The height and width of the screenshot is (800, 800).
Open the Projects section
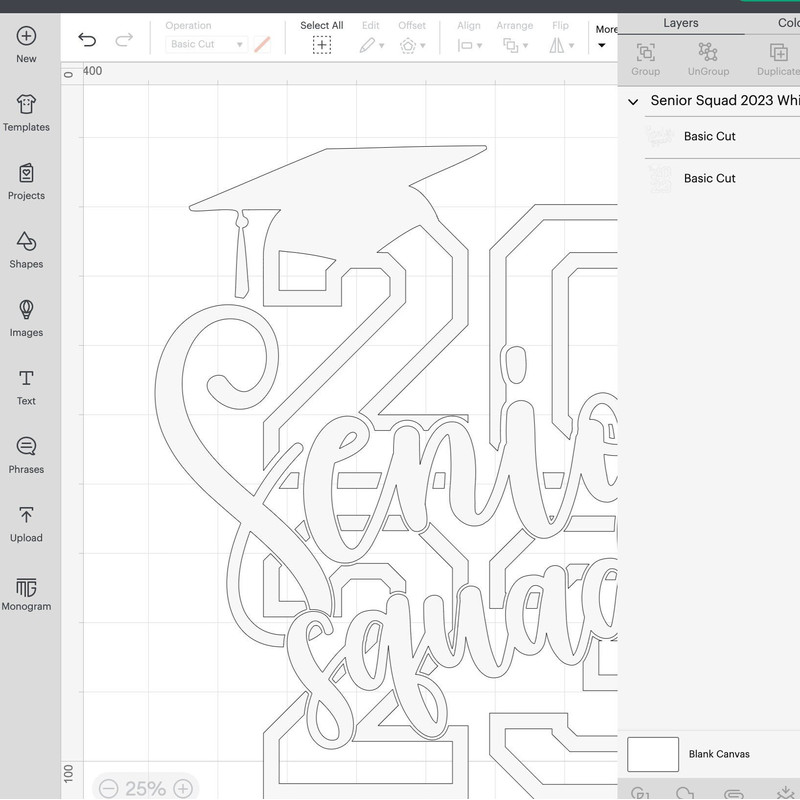click(26, 181)
